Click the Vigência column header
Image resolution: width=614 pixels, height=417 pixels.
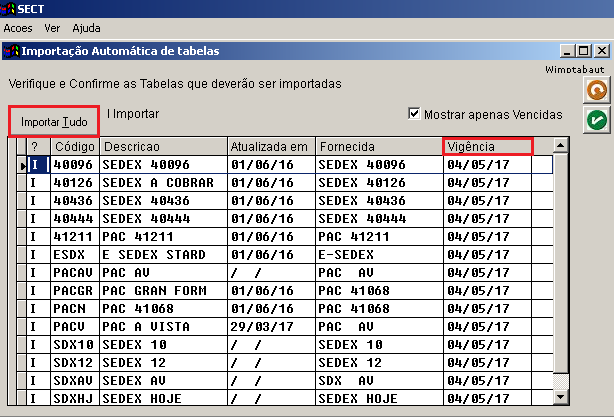click(488, 147)
